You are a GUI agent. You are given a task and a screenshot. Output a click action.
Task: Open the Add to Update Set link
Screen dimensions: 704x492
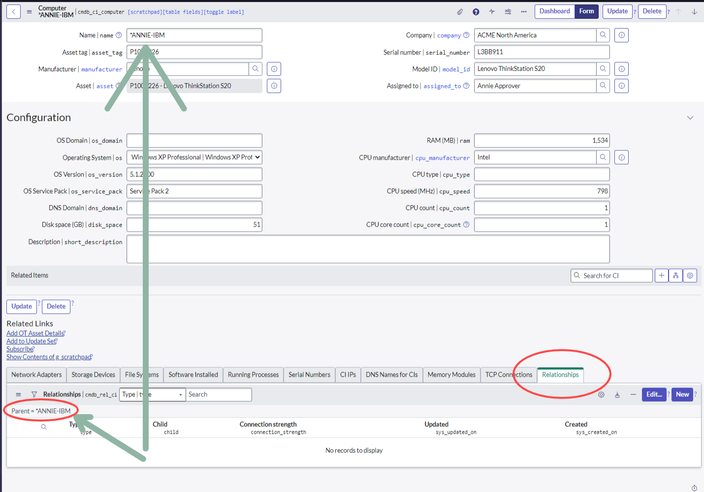[31, 341]
